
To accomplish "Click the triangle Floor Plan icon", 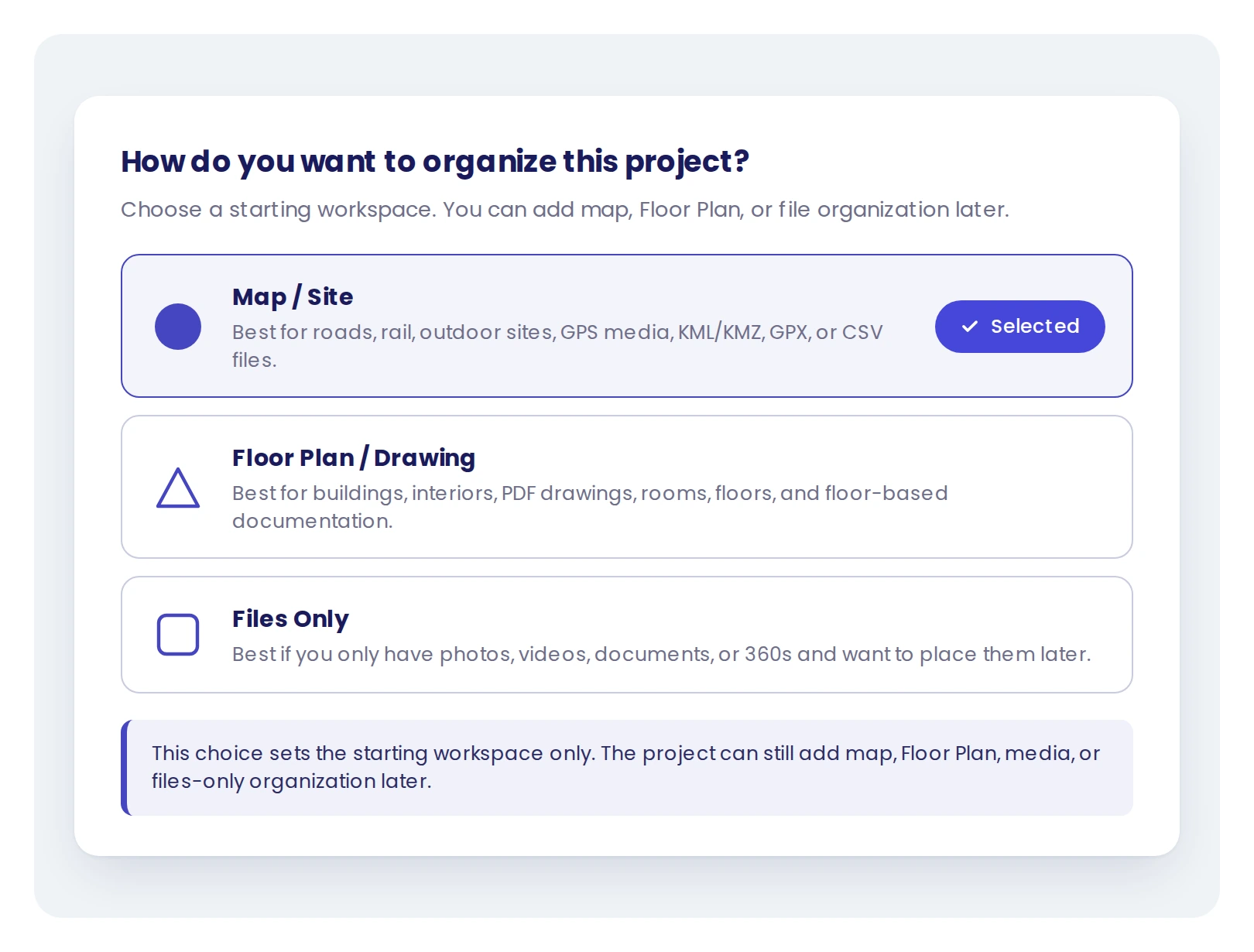I will (x=178, y=488).
